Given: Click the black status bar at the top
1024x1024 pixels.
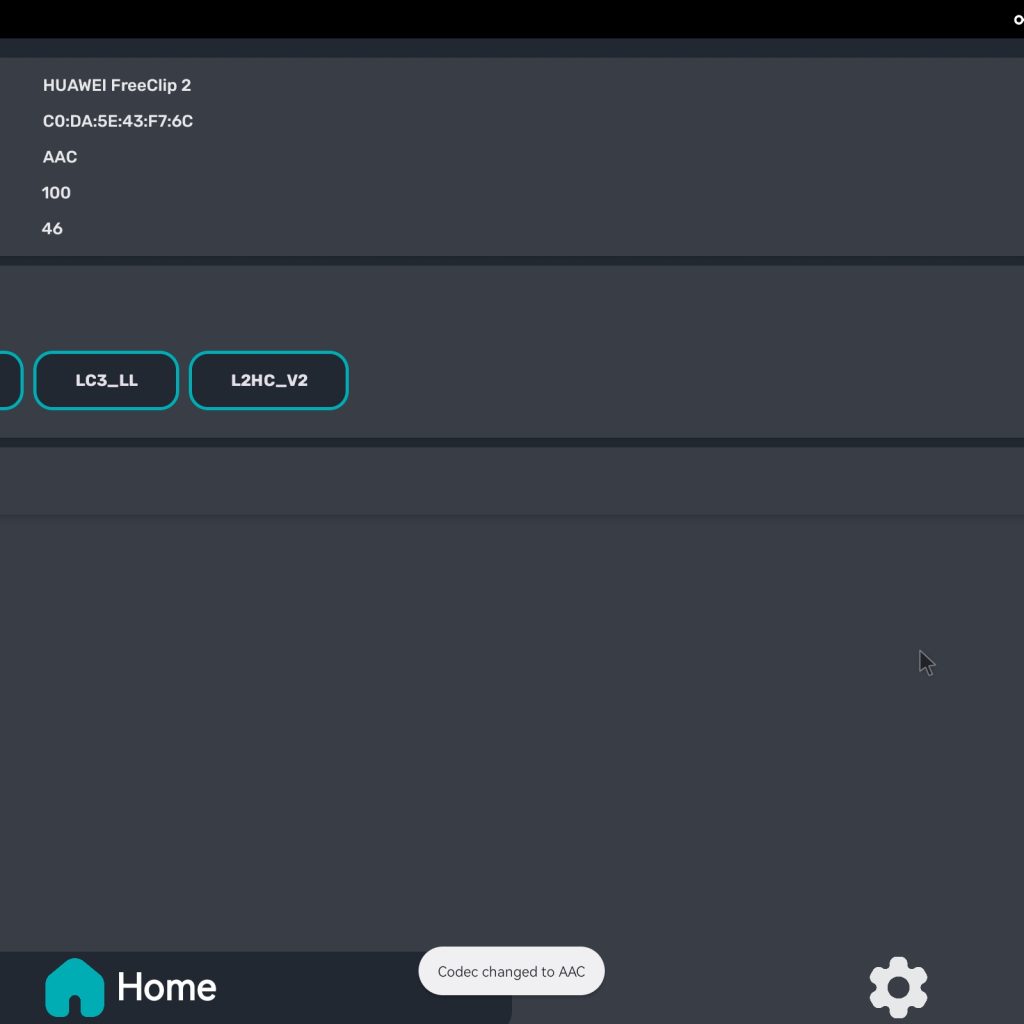Looking at the screenshot, I should [500, 18].
